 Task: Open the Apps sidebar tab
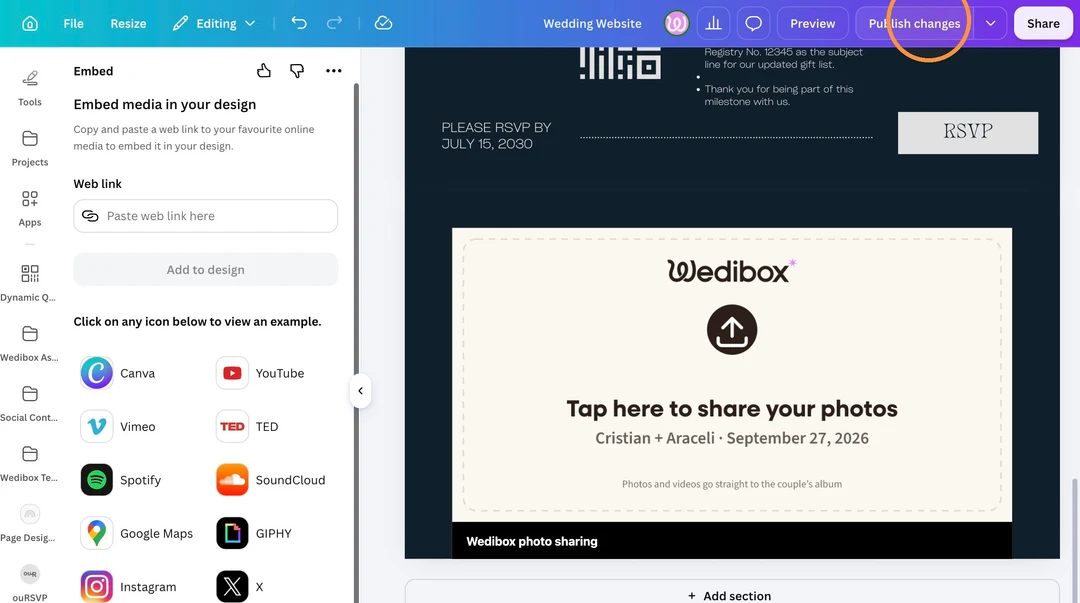click(30, 208)
